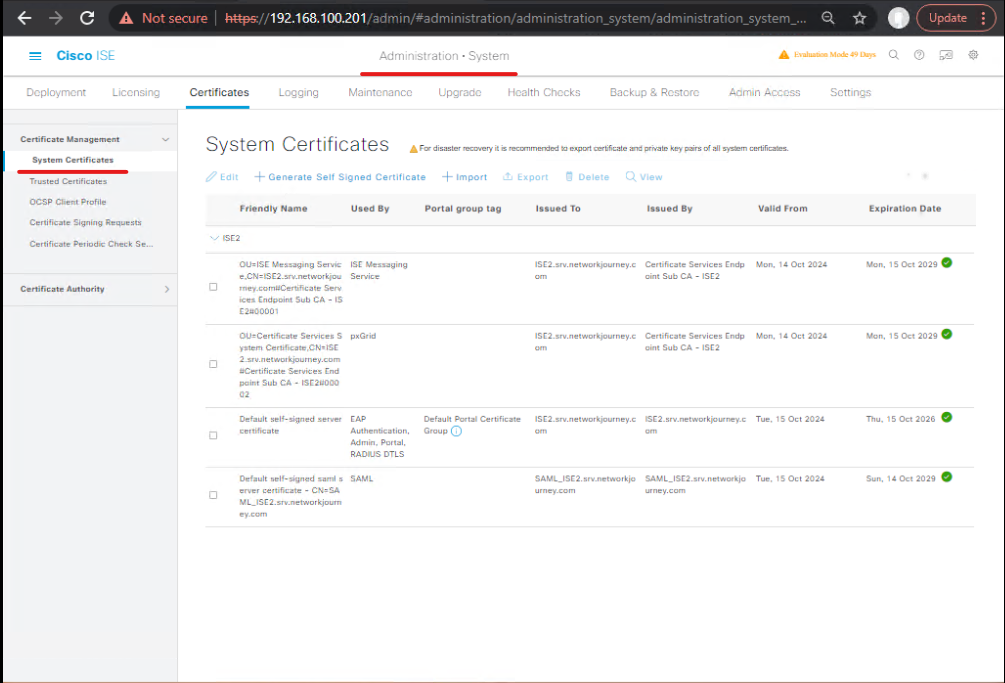Click the Cisco ISE logo
The width and height of the screenshot is (1005, 683).
pos(85,56)
